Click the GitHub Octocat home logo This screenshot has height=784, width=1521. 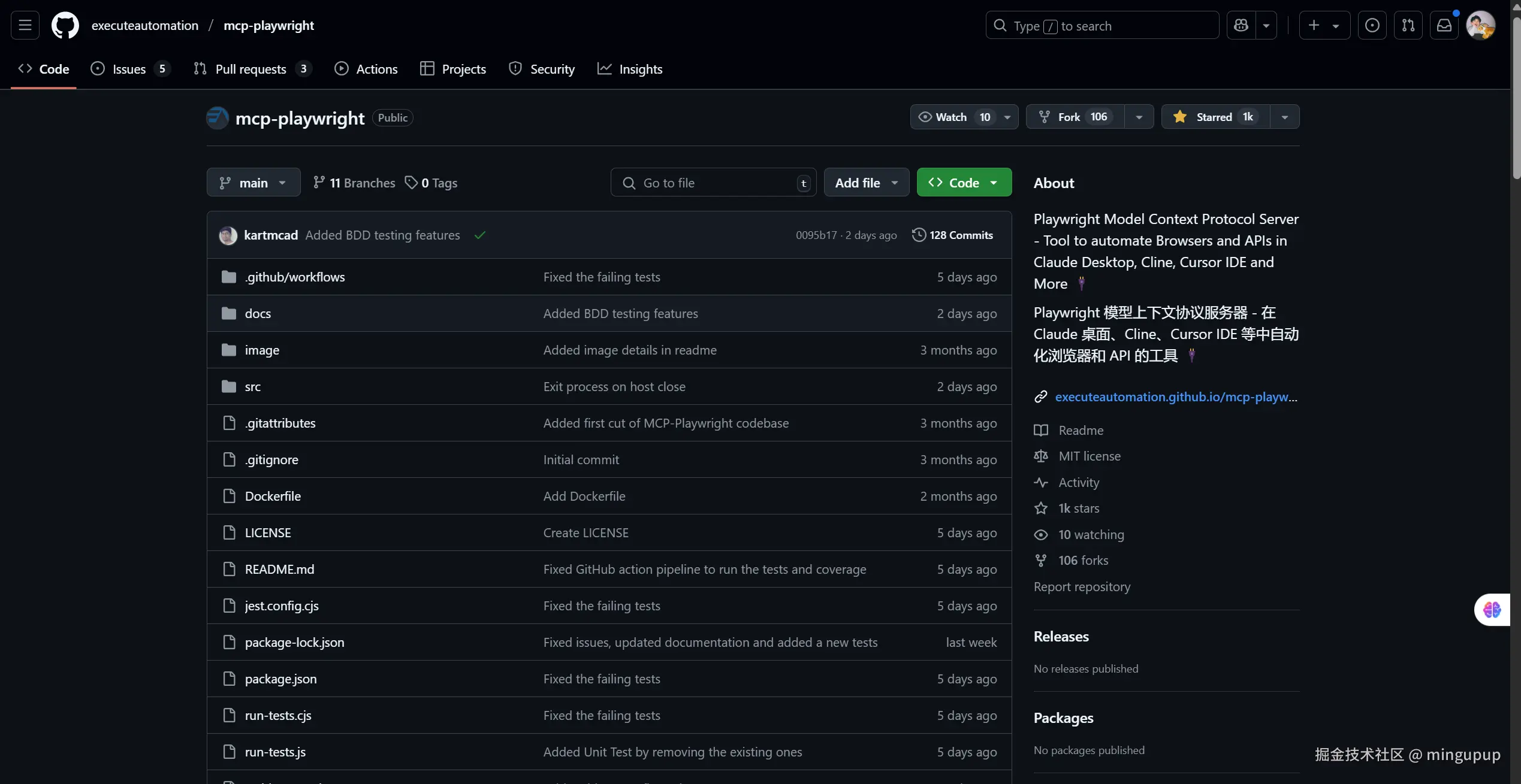65,26
